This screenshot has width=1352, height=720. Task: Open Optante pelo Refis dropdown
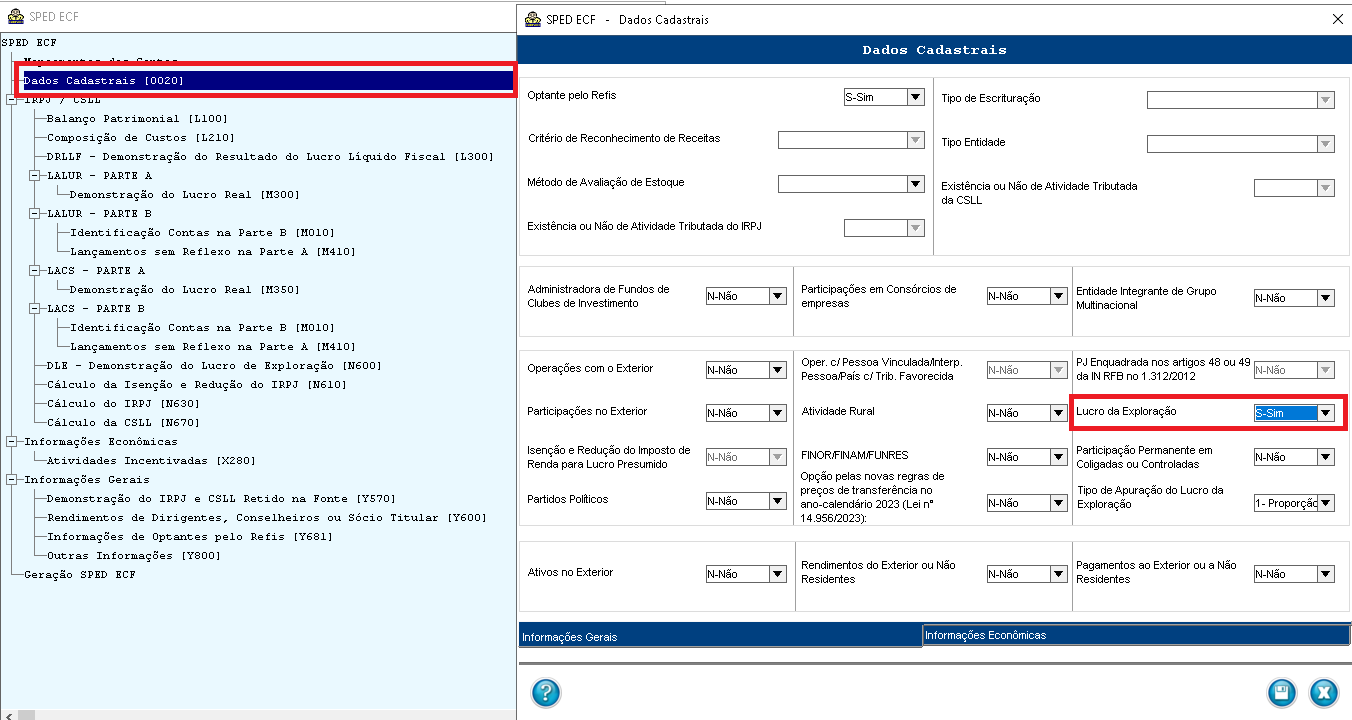coord(916,97)
